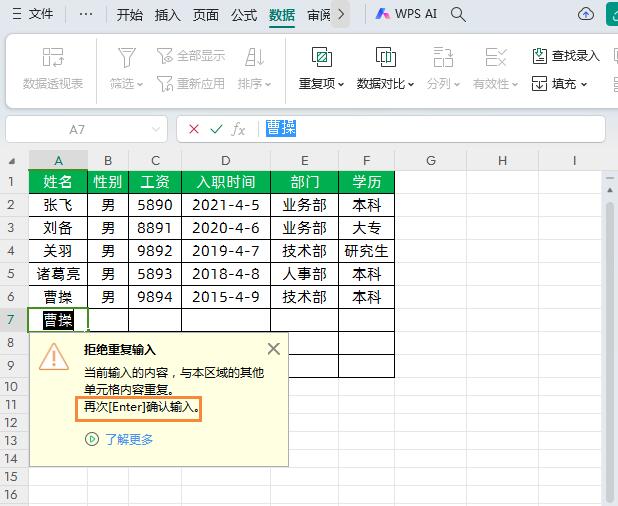Screen dimensions: 618x506
Task: Click the play icon beside 了解更多
Action: coord(92,439)
